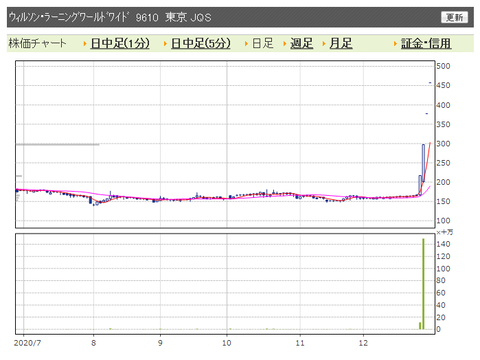This screenshot has height=360, width=480.
Task: Click the orange arrow before 日足
Action: point(246,44)
